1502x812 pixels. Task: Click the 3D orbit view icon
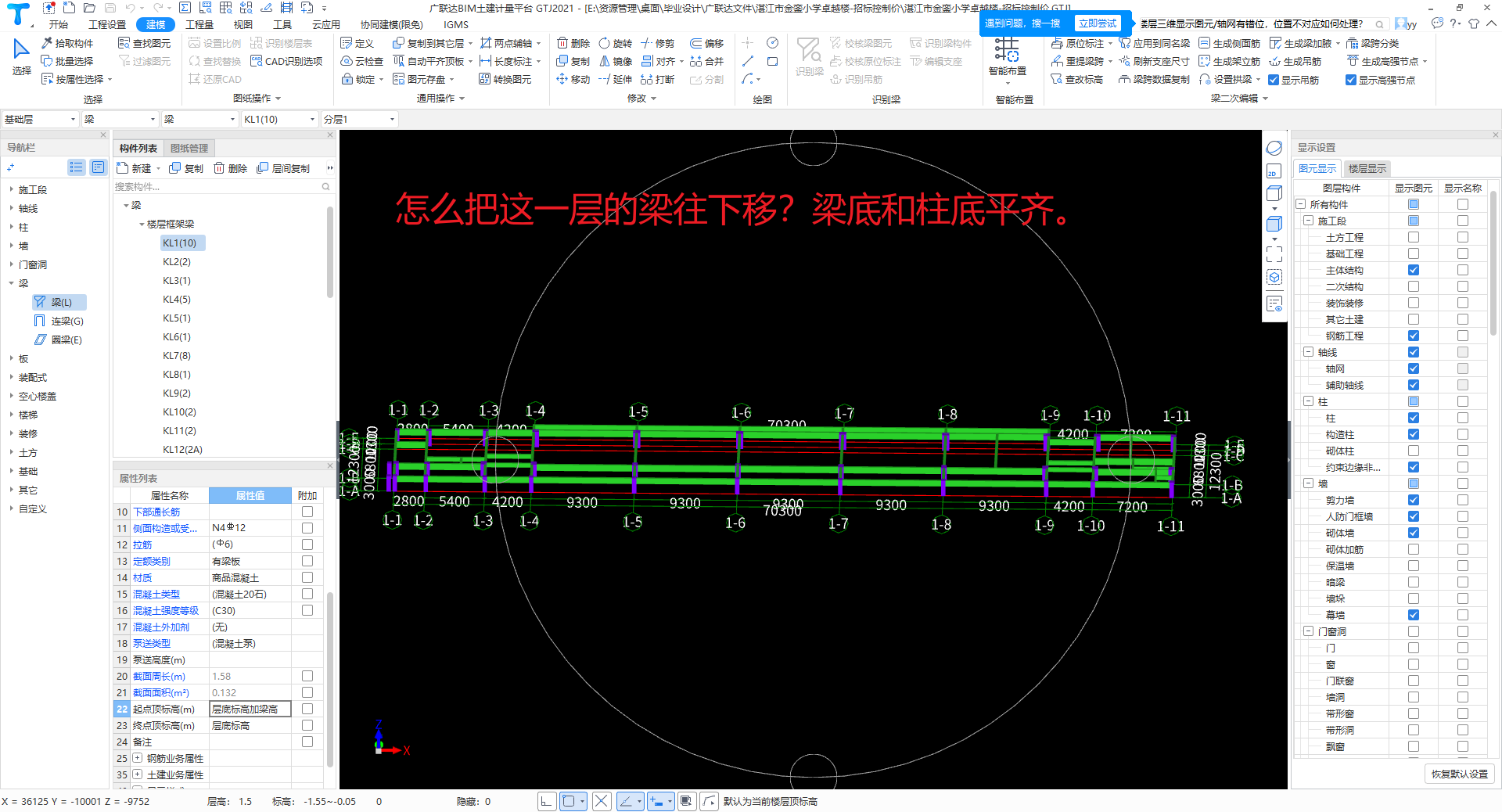pos(1274,148)
